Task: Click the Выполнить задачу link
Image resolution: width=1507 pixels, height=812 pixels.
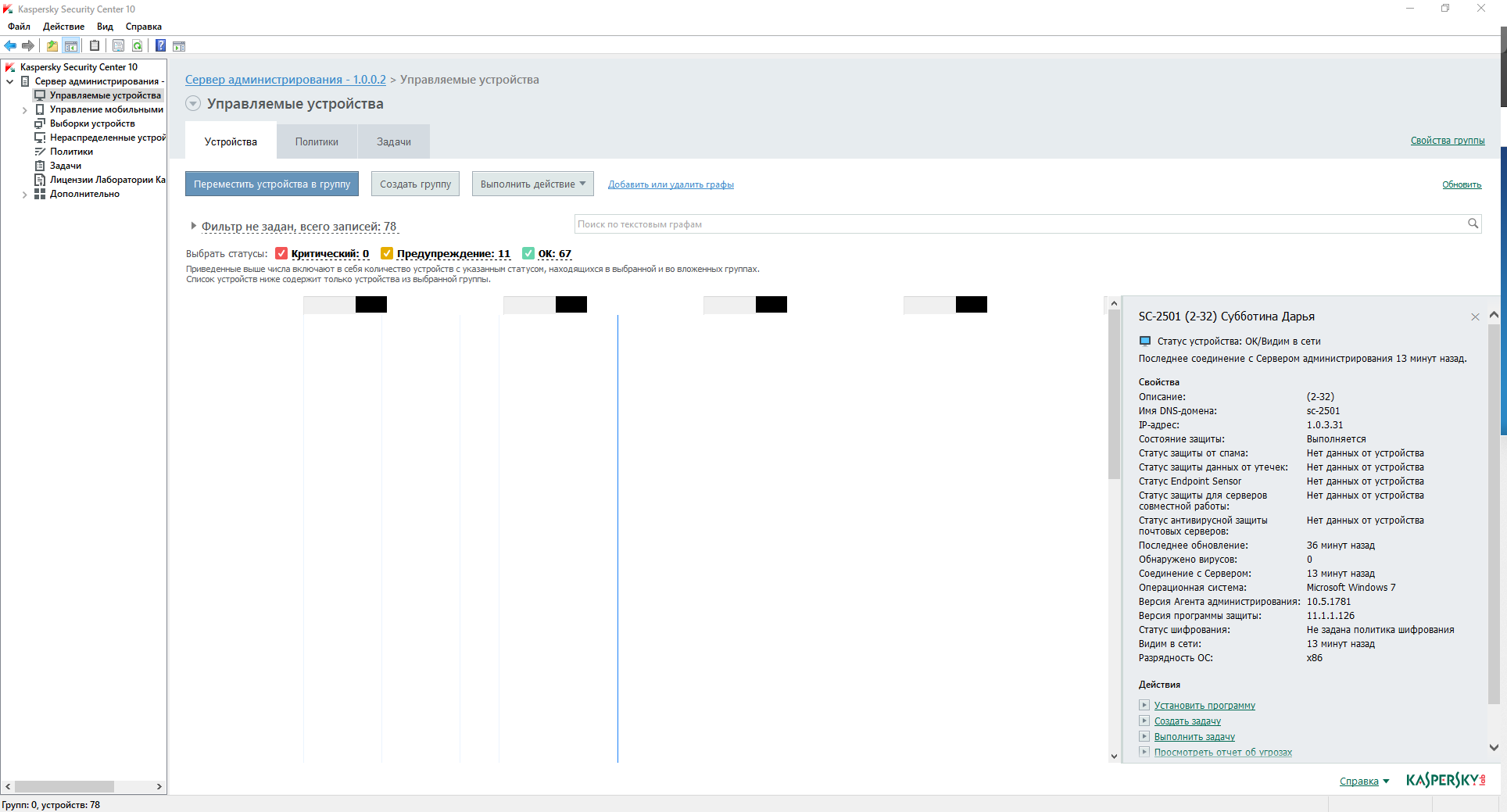Action: tap(1194, 737)
